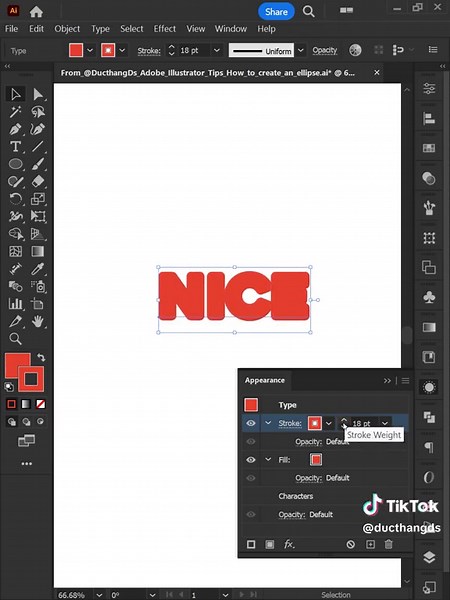Toggle visibility of the Fill row

251,460
